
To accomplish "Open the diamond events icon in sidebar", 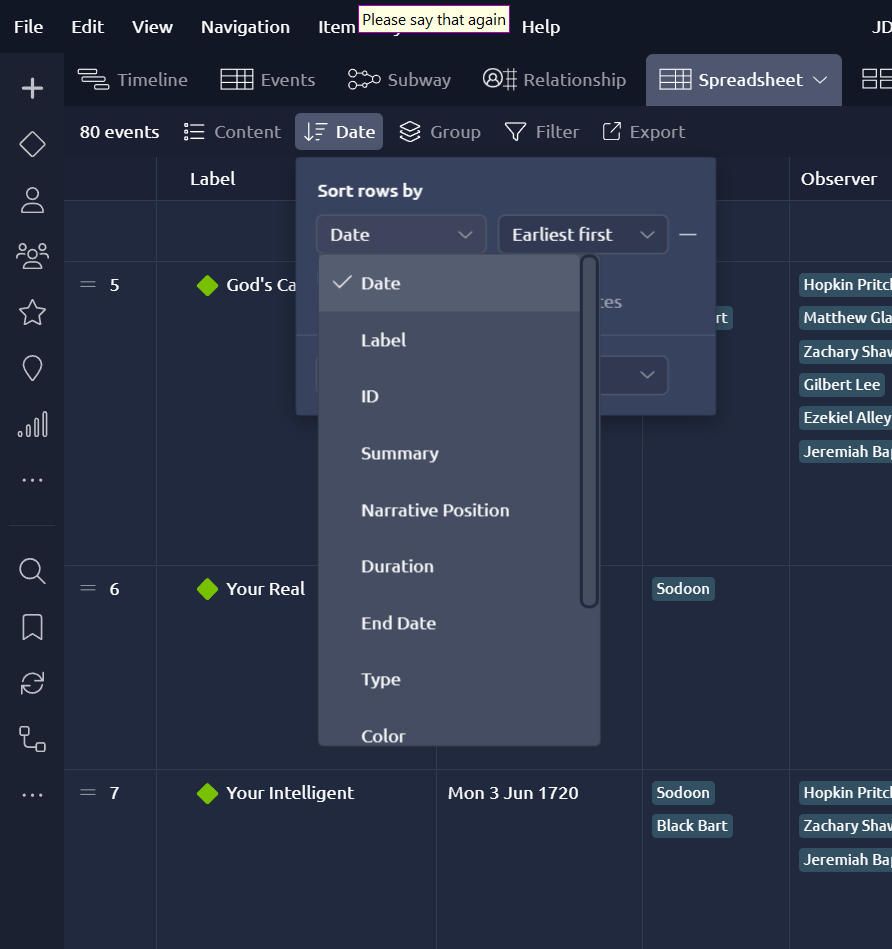I will pyautogui.click(x=32, y=144).
